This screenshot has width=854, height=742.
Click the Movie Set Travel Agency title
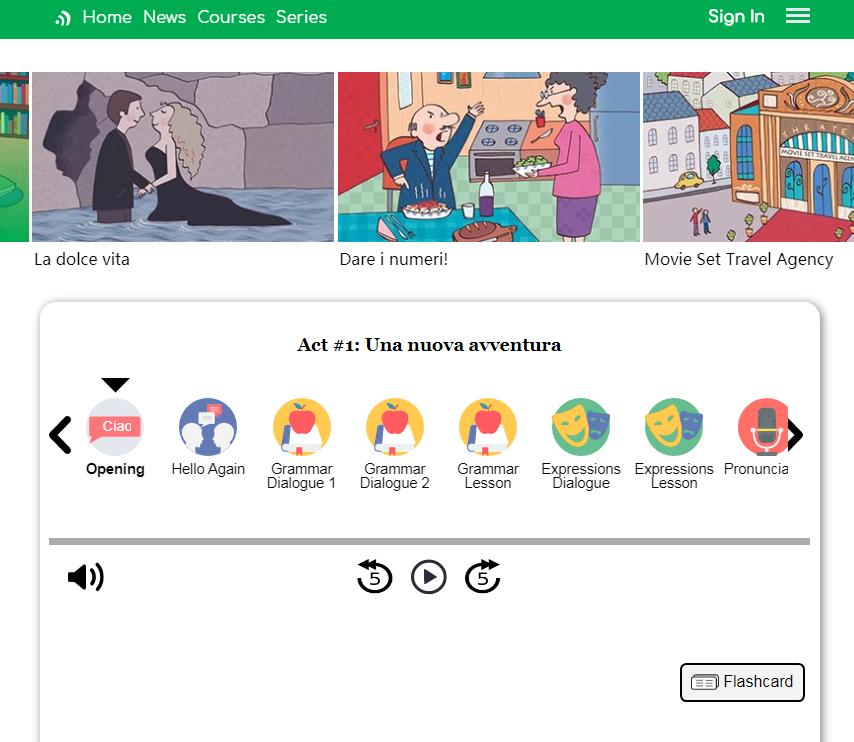coord(739,260)
